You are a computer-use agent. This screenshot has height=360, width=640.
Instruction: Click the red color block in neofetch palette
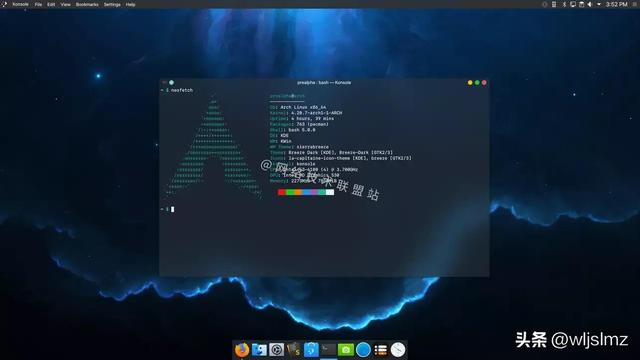(x=281, y=192)
